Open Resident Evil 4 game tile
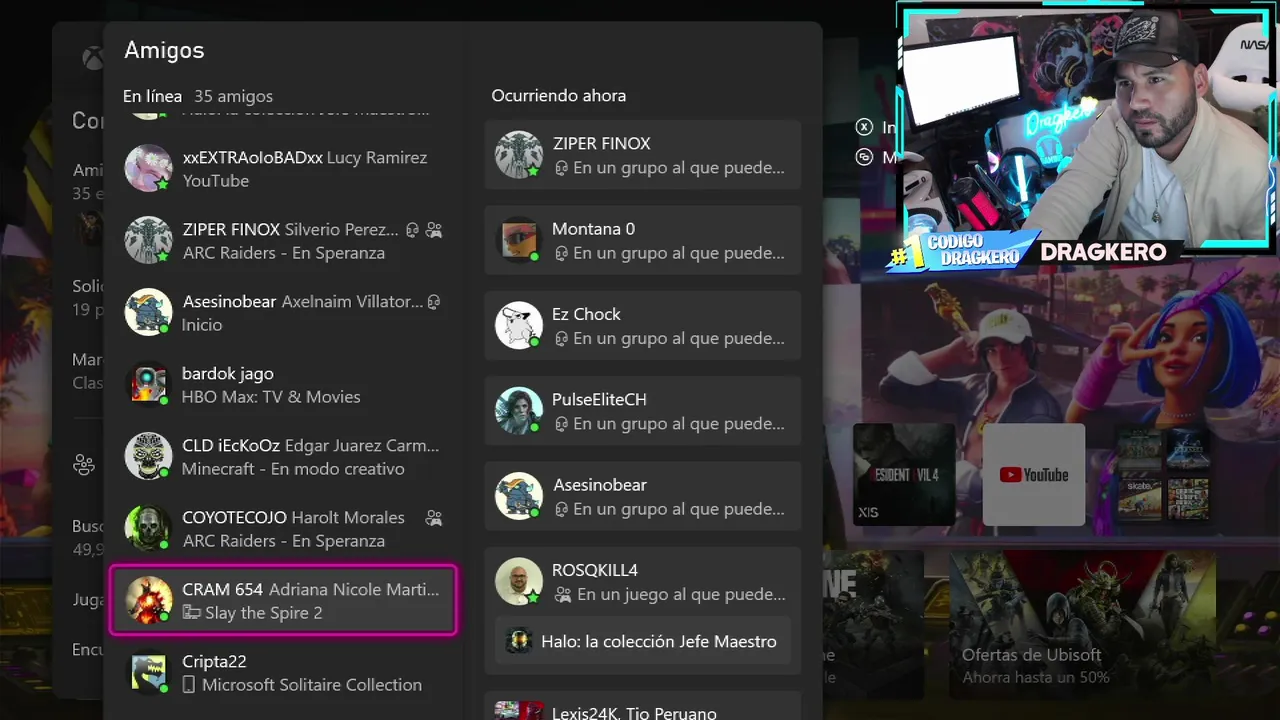The height and width of the screenshot is (720, 1280). (904, 474)
